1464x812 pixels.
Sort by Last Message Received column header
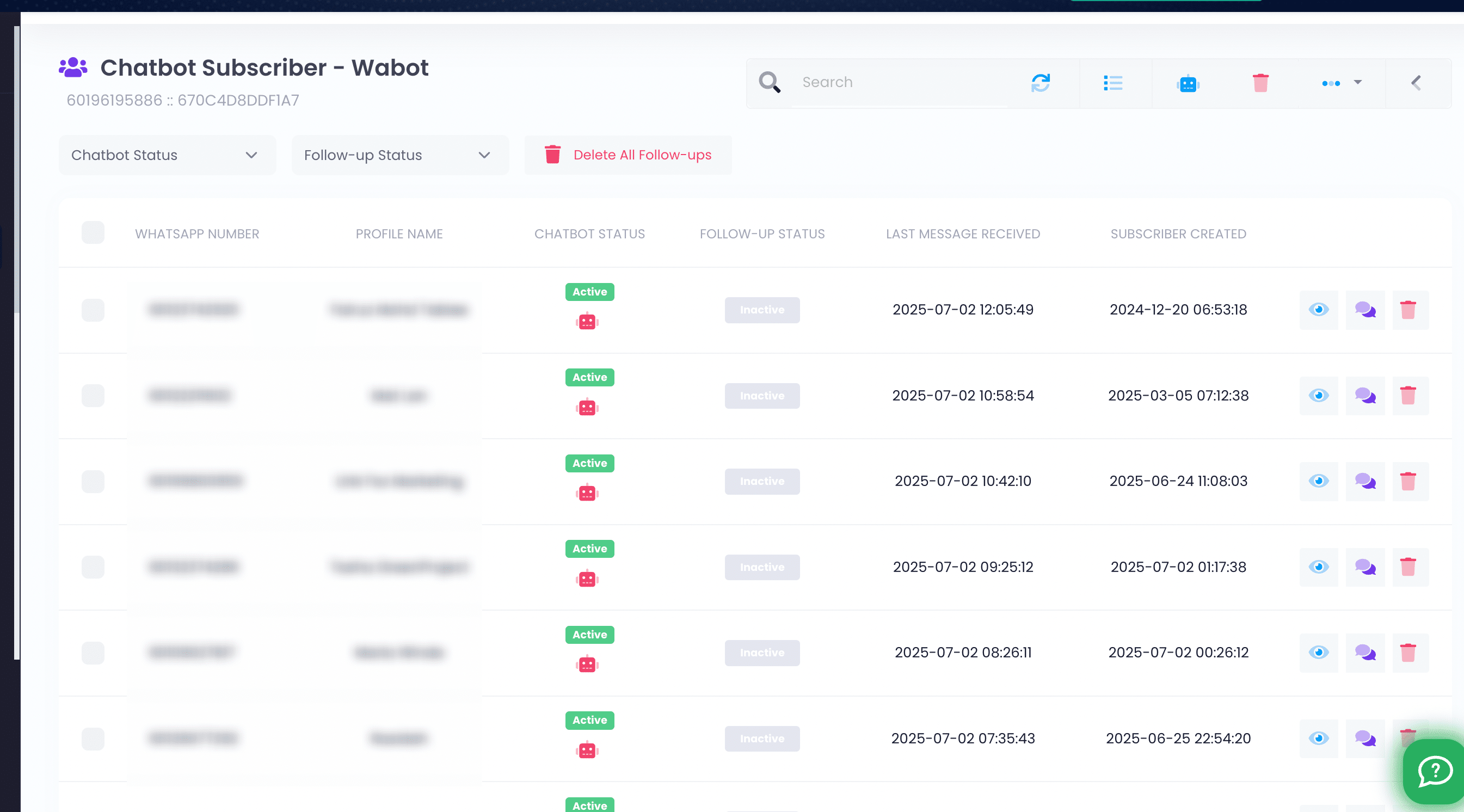tap(963, 233)
